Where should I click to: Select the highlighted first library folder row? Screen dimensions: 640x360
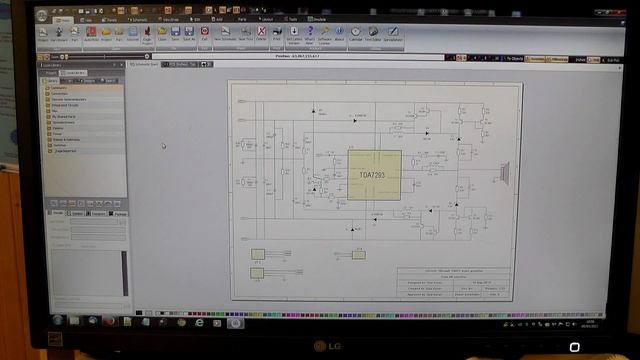[84, 88]
